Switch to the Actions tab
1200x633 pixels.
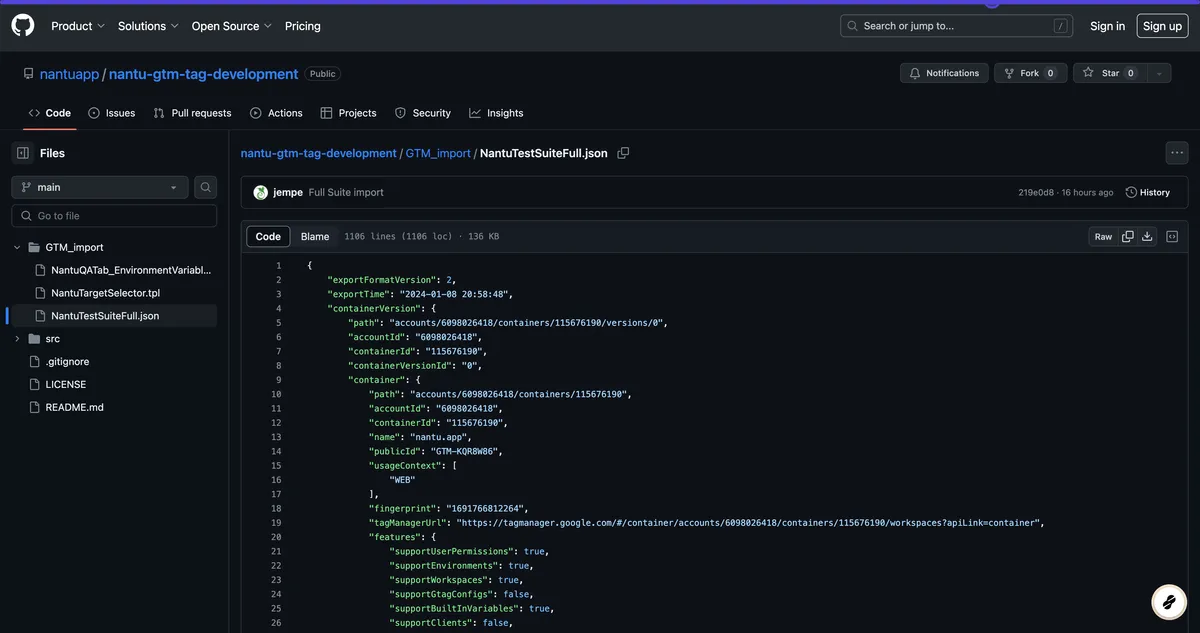[x=276, y=113]
